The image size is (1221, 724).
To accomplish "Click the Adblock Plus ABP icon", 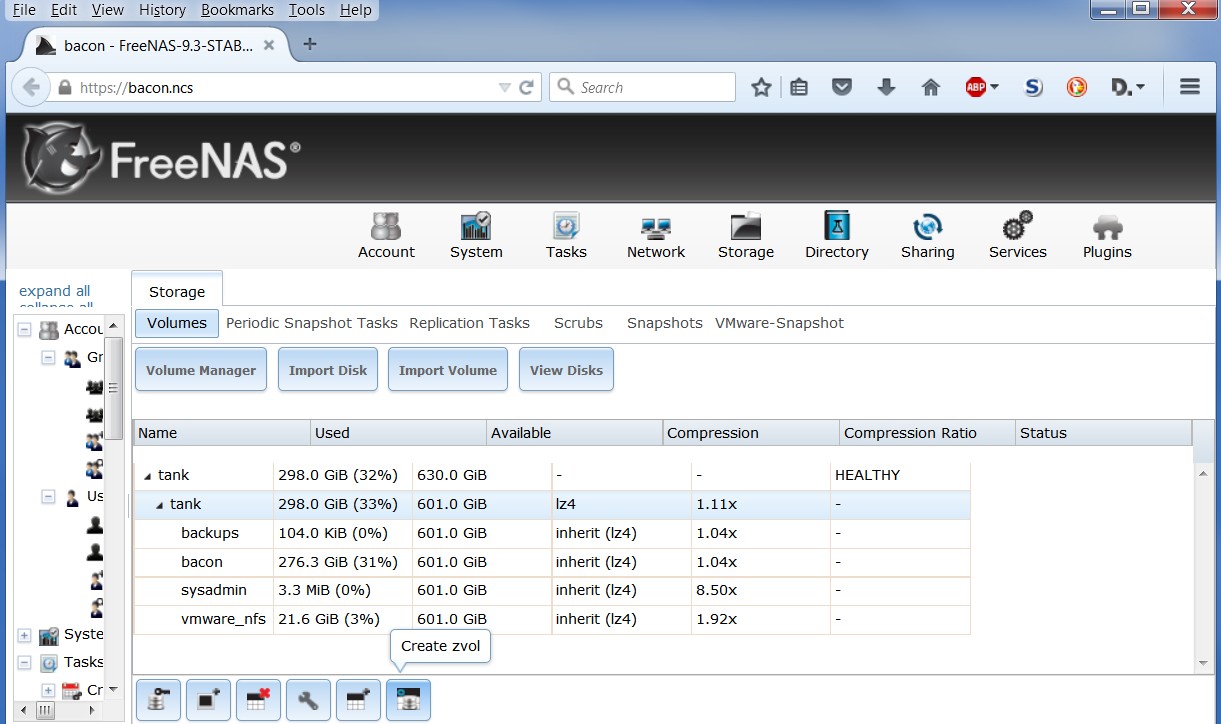I will coord(976,87).
